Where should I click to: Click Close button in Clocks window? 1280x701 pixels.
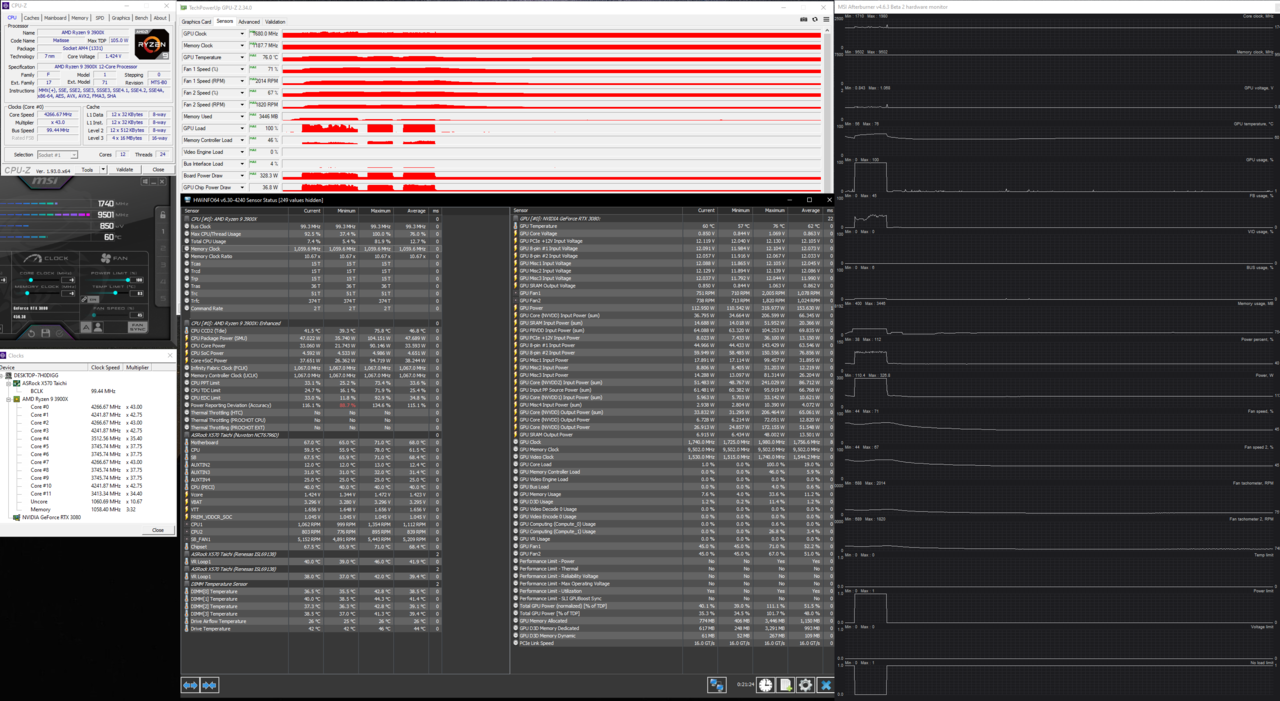click(x=158, y=530)
